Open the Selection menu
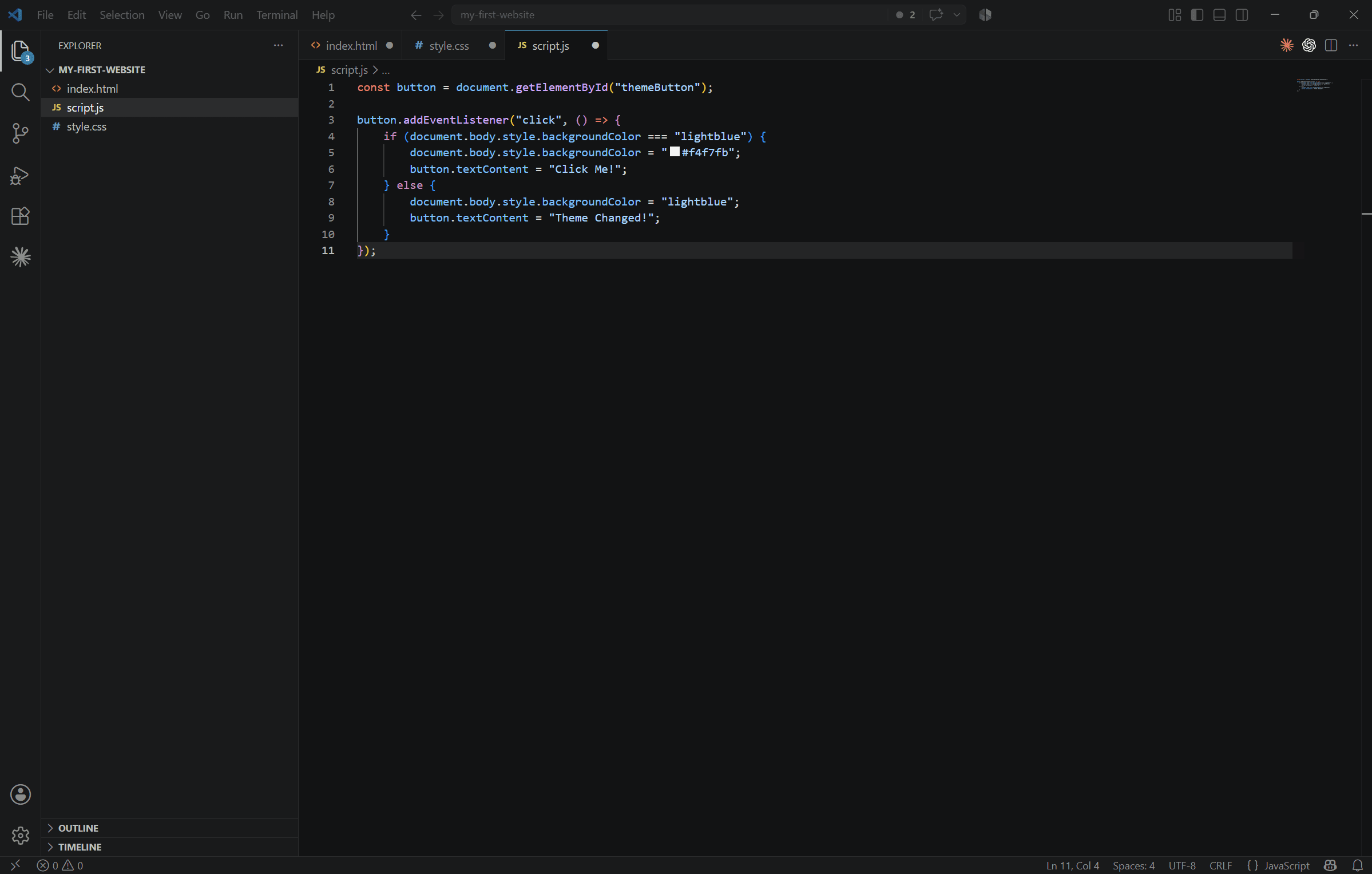The height and width of the screenshot is (874, 1372). pos(122,15)
